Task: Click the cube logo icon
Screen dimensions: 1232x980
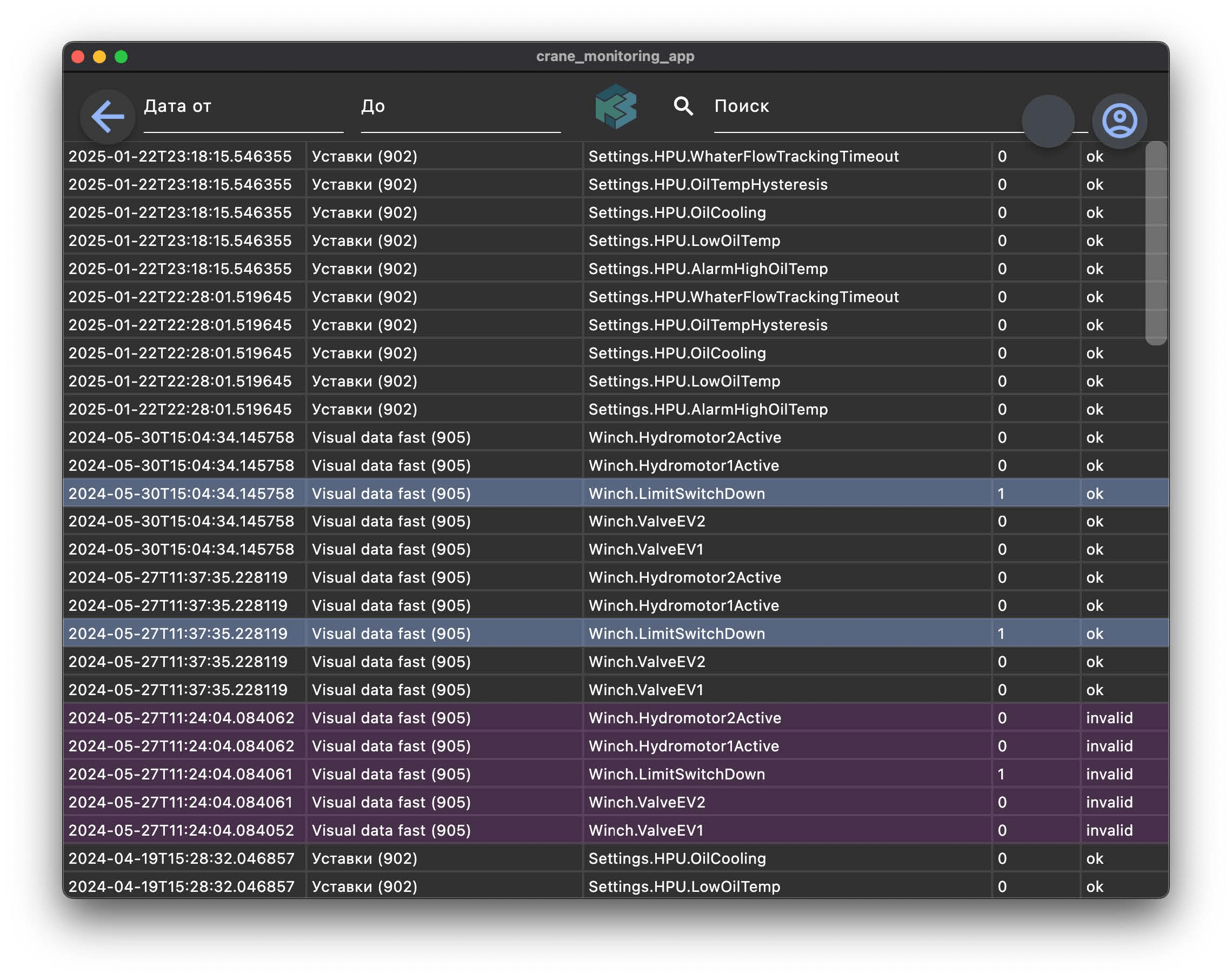Action: (x=615, y=106)
